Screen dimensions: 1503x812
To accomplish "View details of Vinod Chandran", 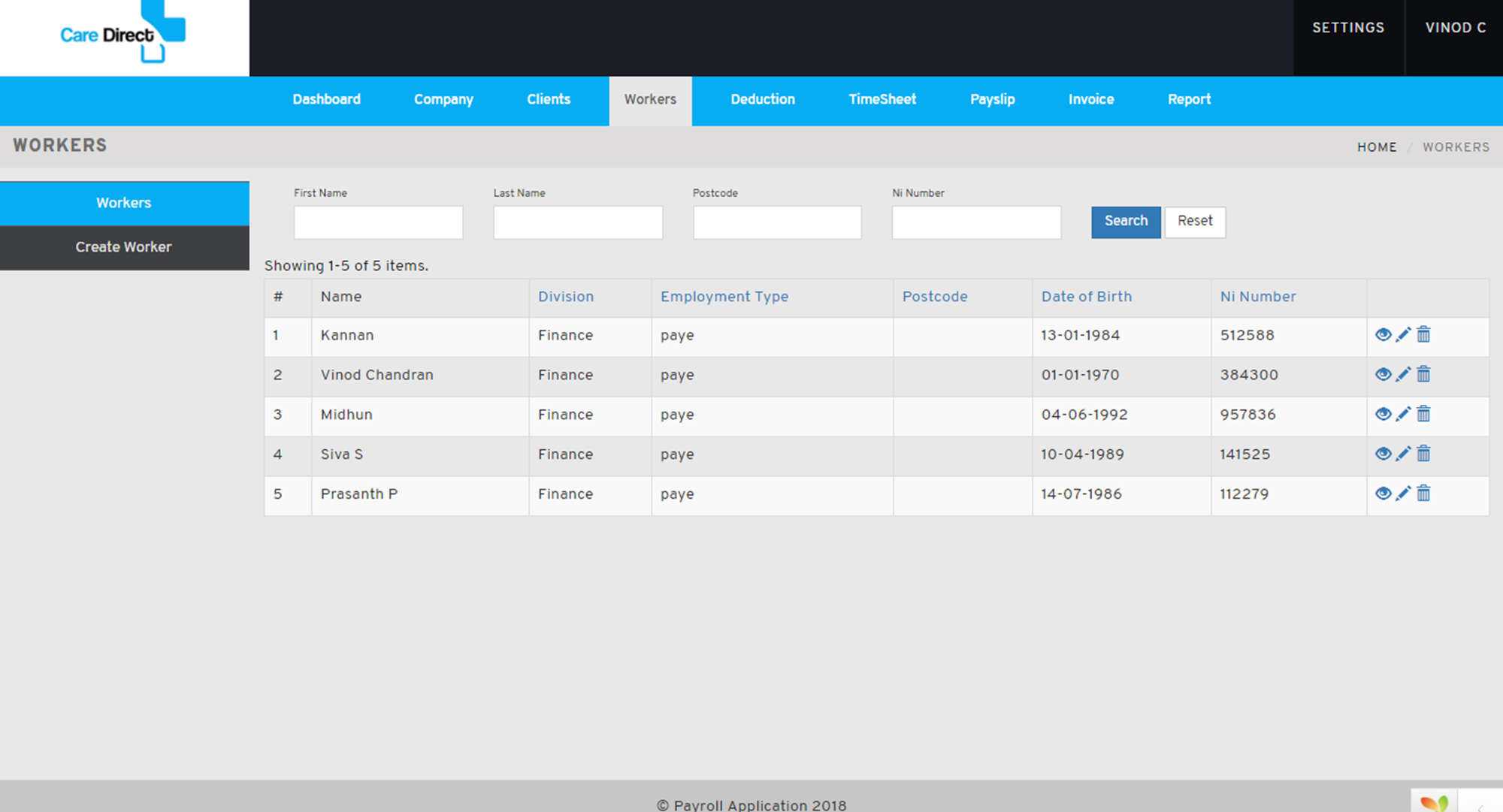I will [x=1383, y=375].
